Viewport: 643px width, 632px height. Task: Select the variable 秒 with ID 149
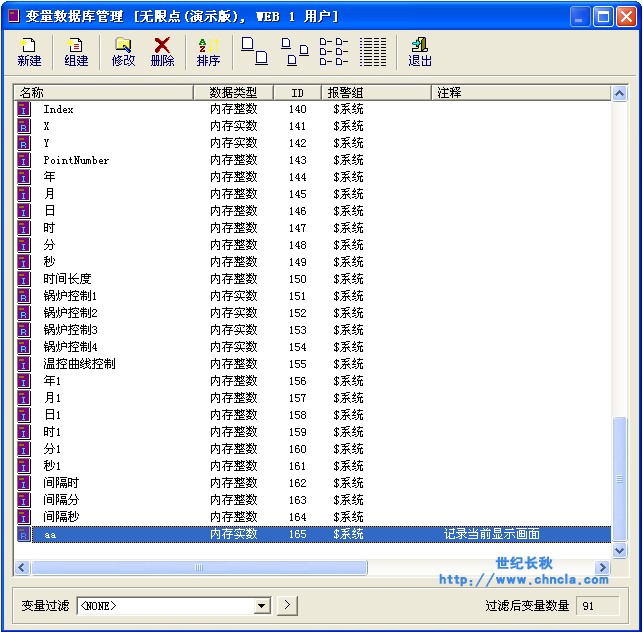click(49, 262)
